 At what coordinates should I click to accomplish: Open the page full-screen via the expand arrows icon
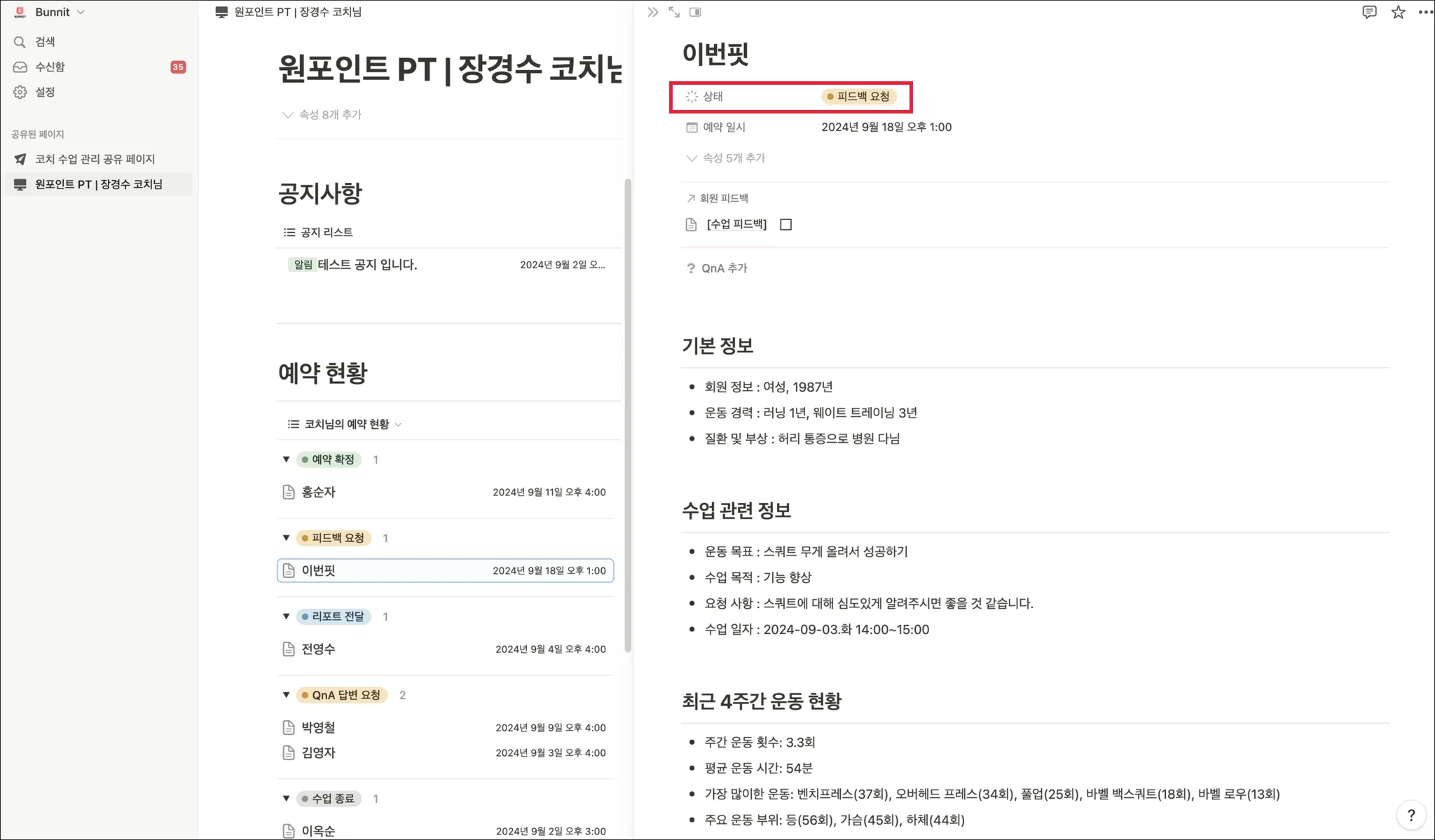674,12
